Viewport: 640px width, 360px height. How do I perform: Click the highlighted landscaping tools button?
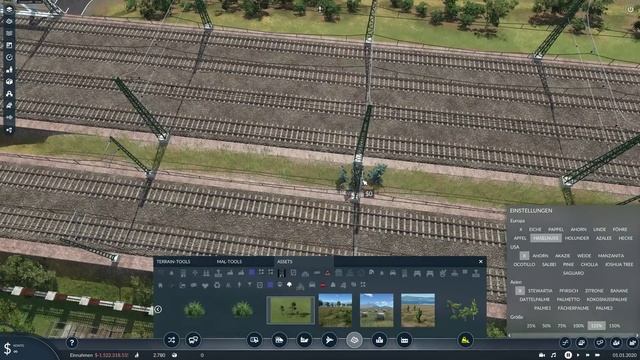[354, 340]
